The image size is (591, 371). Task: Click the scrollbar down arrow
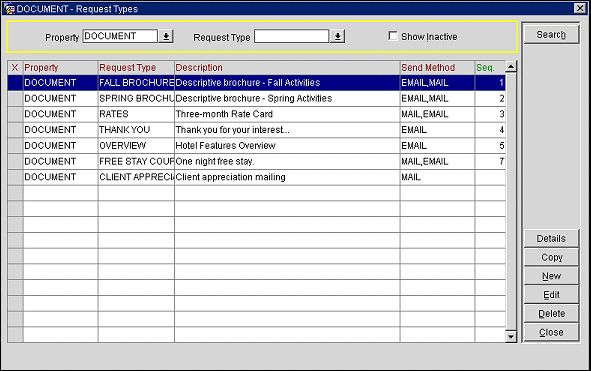pos(511,336)
